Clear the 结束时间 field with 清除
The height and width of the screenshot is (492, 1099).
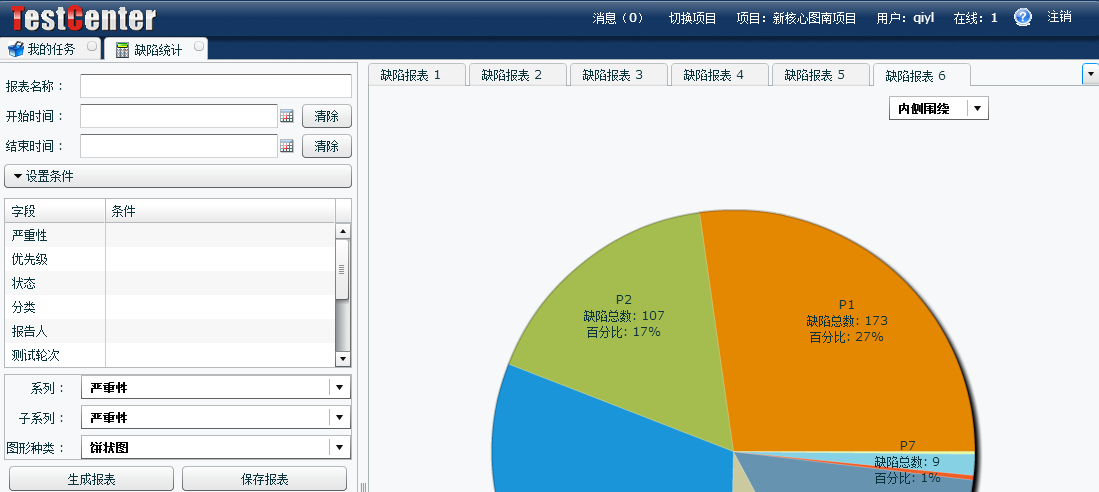(327, 146)
